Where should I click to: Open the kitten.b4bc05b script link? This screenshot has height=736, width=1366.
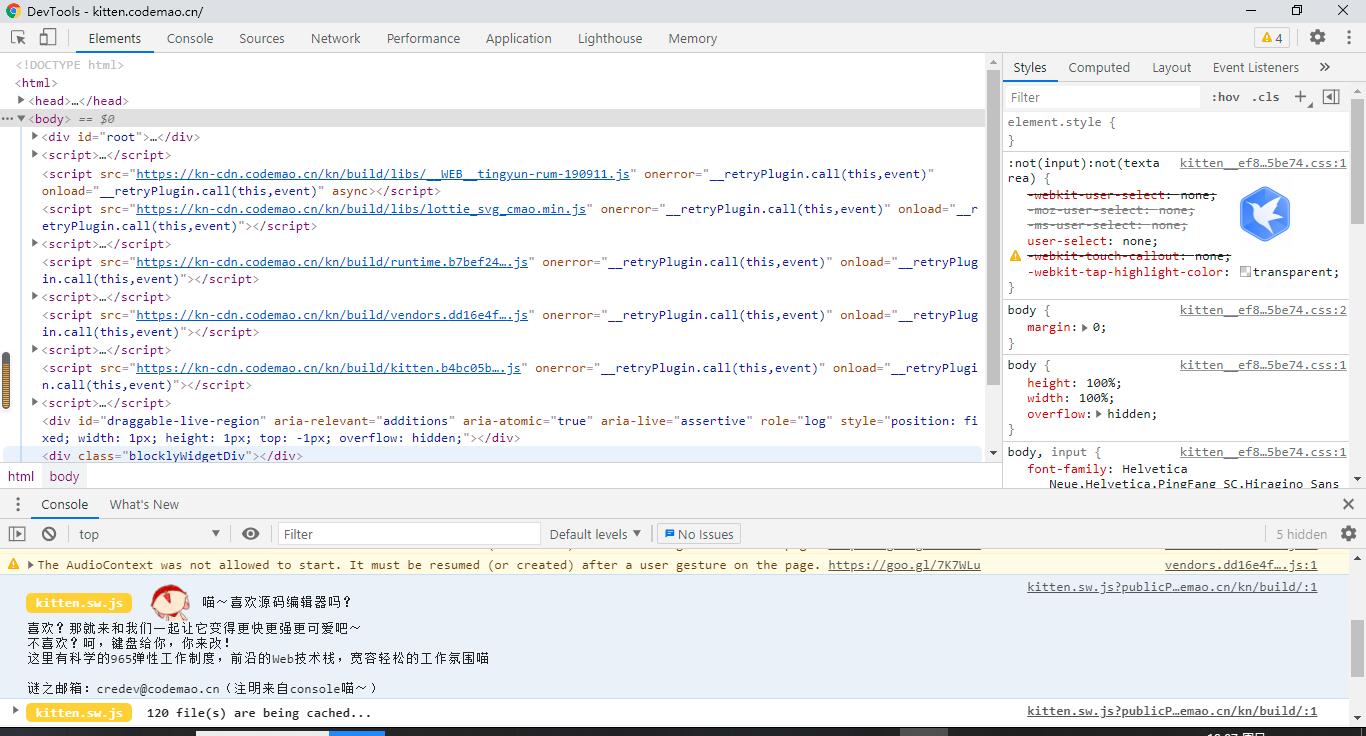(328, 368)
